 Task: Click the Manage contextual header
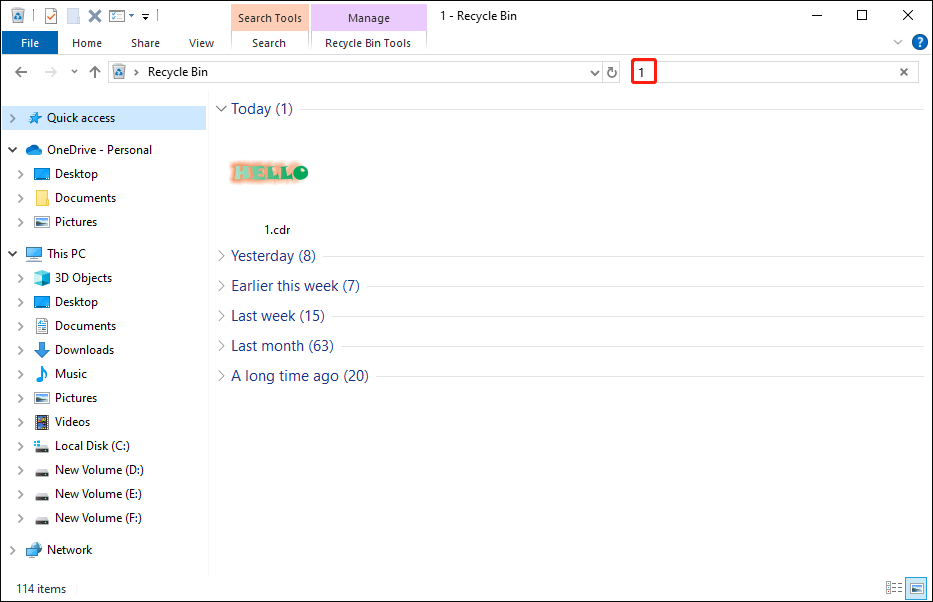click(x=369, y=18)
